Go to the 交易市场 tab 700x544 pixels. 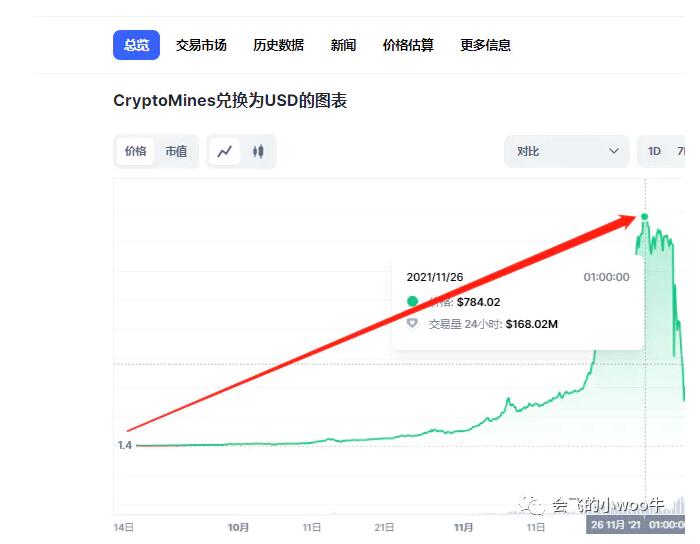click(x=201, y=45)
